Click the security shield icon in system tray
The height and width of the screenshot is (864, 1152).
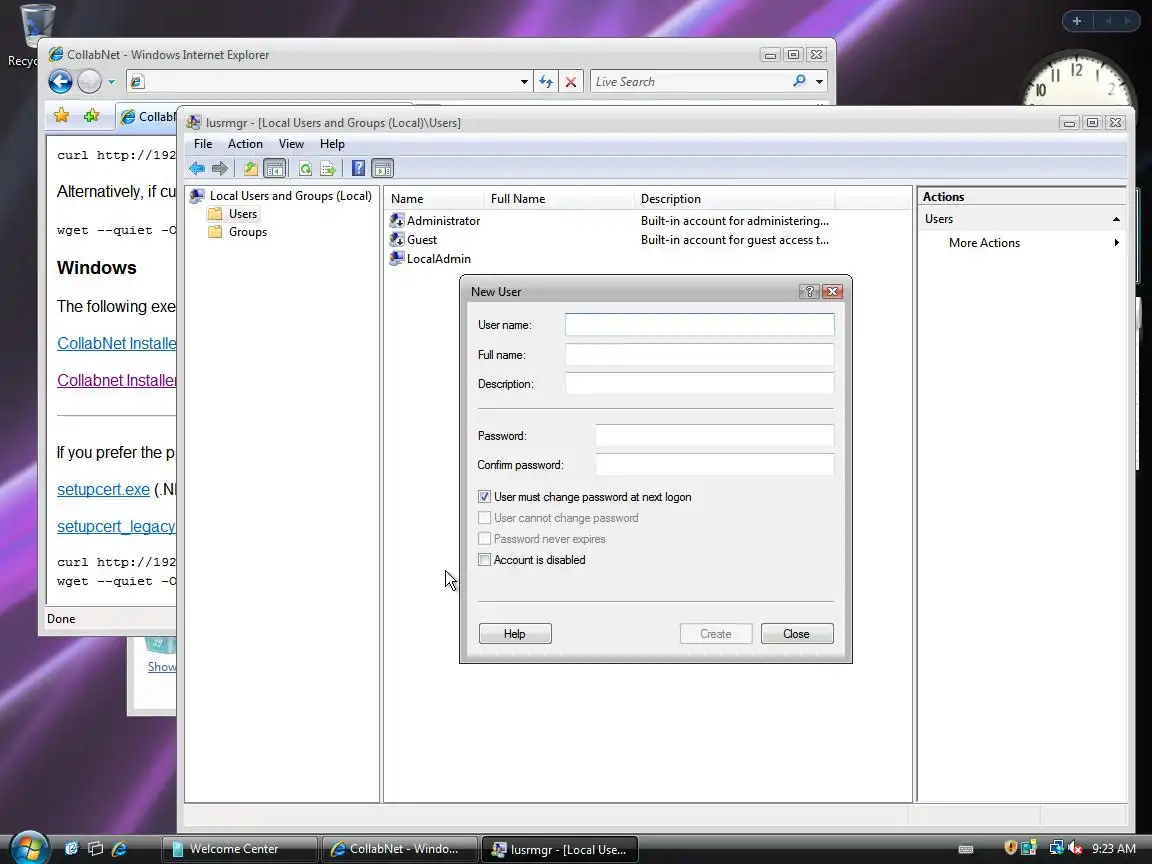coord(1011,848)
